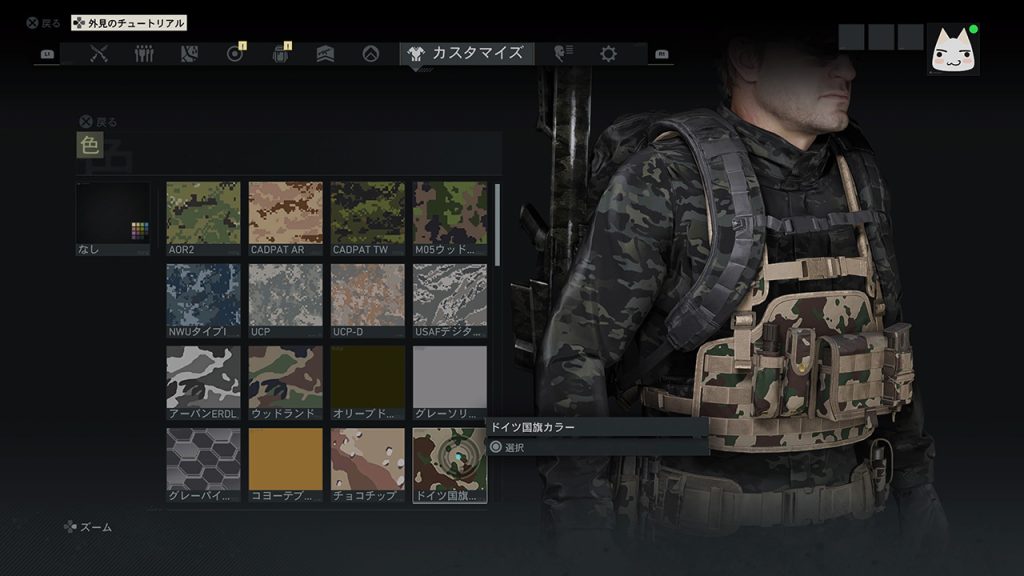Open the map tab icon
The image size is (1024, 576).
(x=189, y=54)
